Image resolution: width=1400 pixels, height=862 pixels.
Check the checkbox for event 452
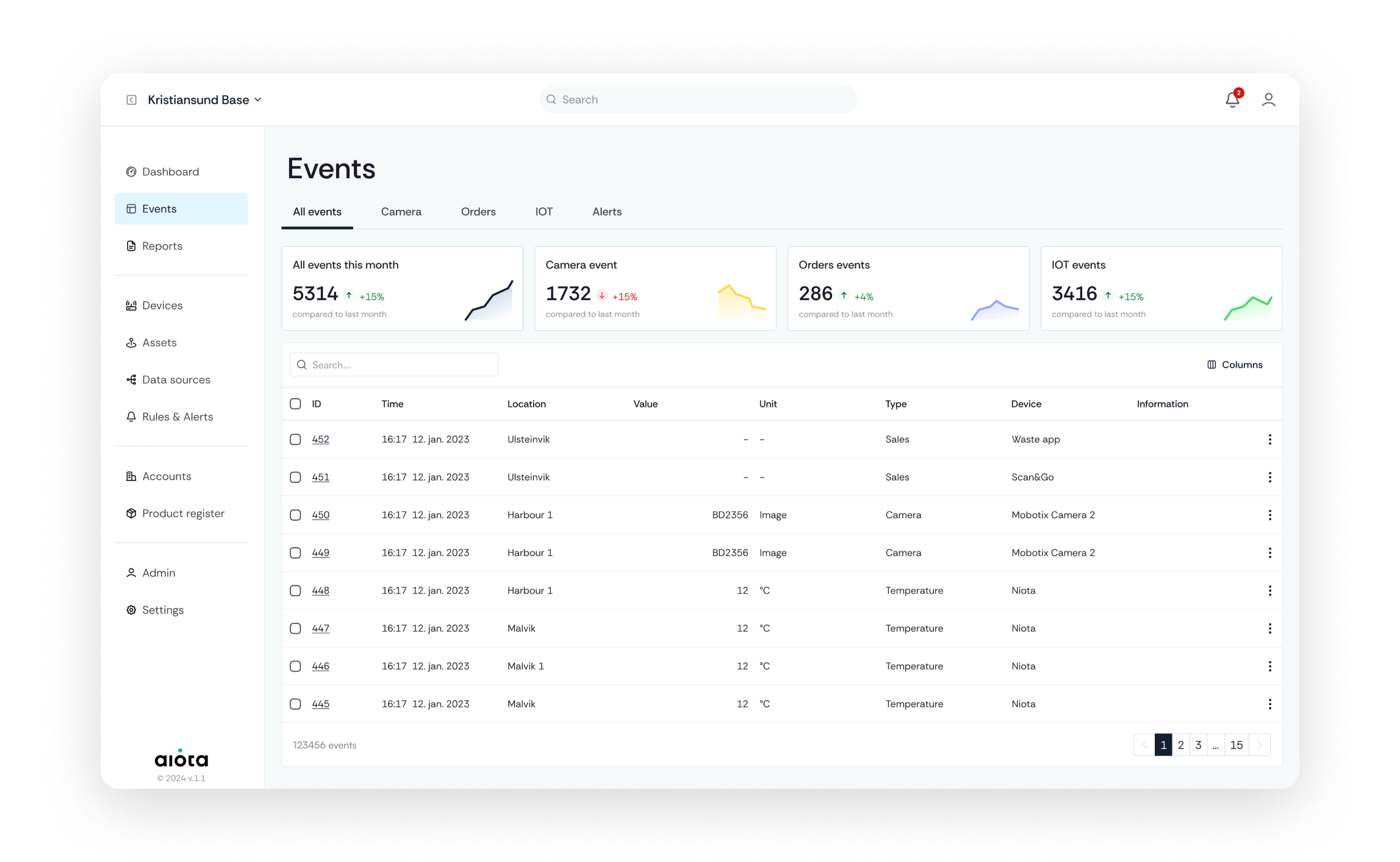coord(295,439)
